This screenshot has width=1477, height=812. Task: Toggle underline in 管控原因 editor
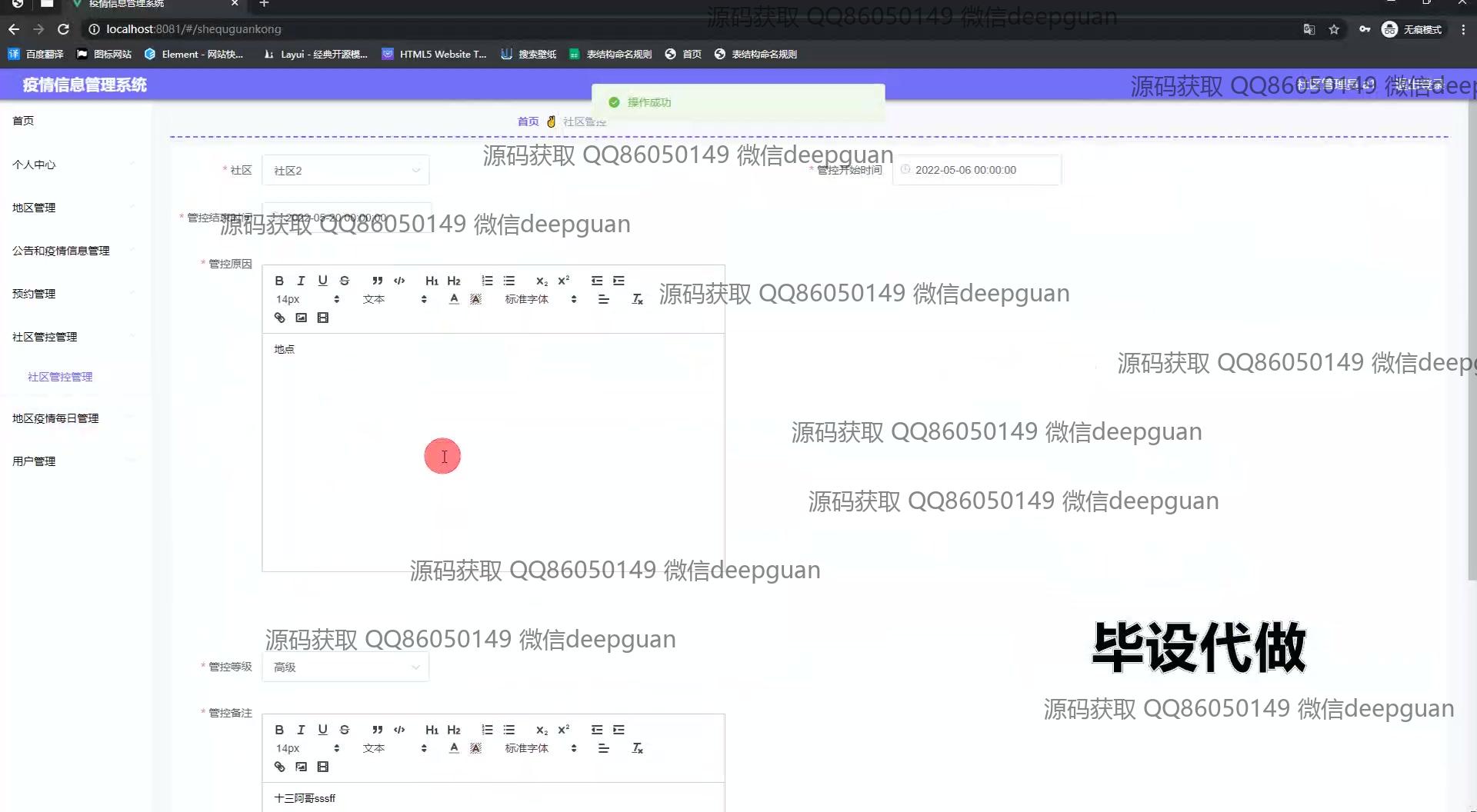[x=322, y=281]
